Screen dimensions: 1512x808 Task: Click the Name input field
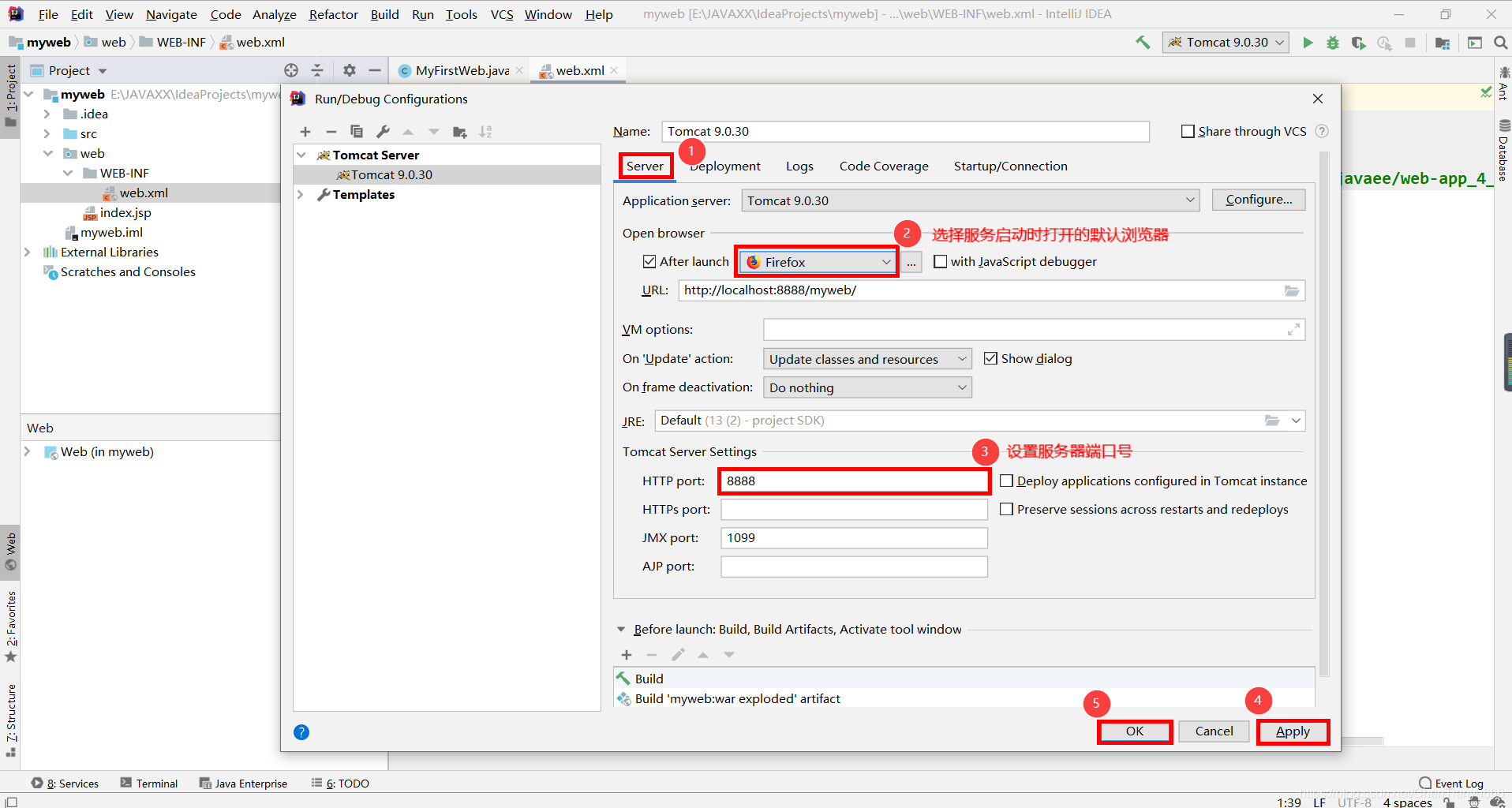point(905,131)
